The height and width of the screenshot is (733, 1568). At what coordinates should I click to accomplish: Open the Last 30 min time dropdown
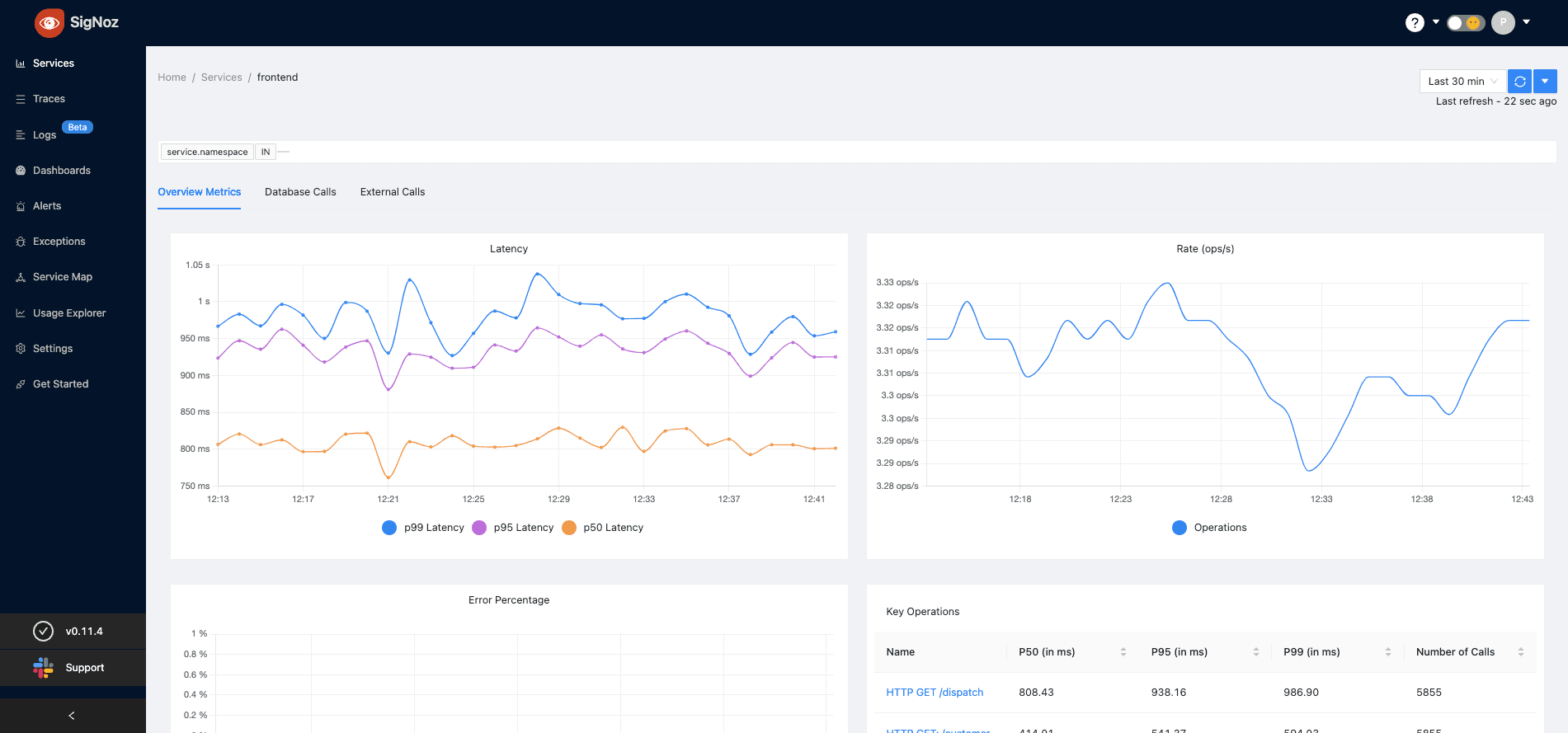(x=1462, y=82)
